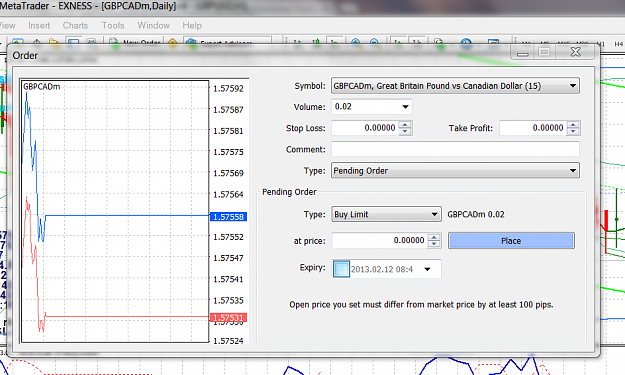625x375 pixels.
Task: Click the 1.57564 price scale value
Action: pyautogui.click(x=228, y=194)
